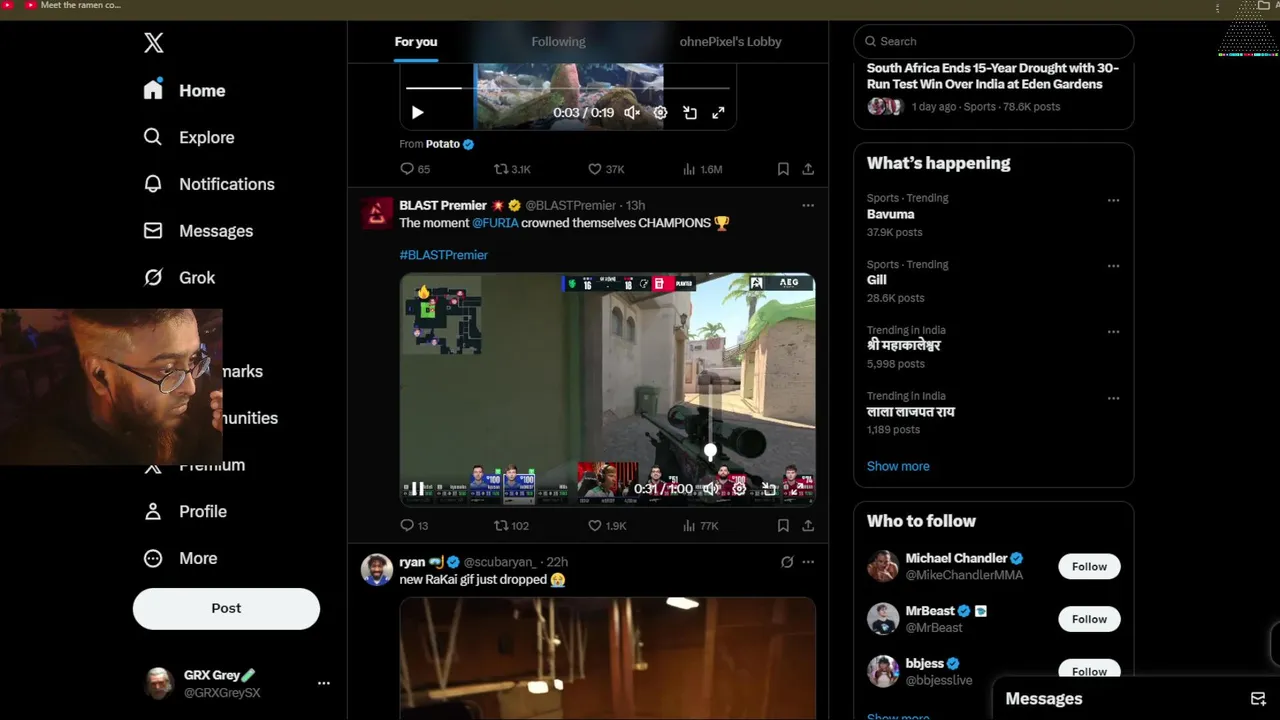Open the @FURIA mention link
Screen dimensions: 1280x720
point(495,223)
